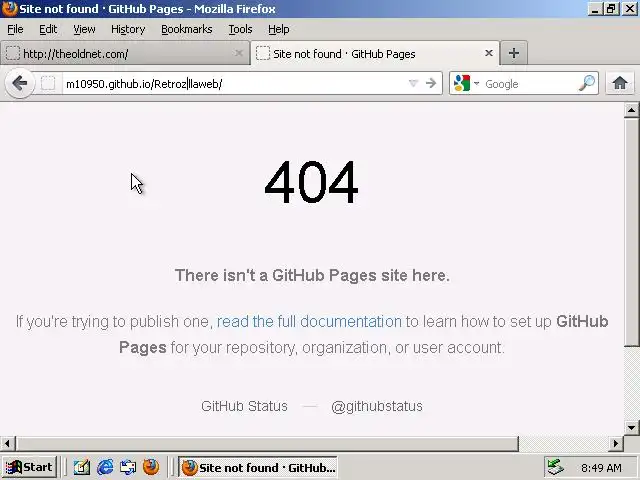Click the vertical scrollbar up arrow

coord(631,109)
